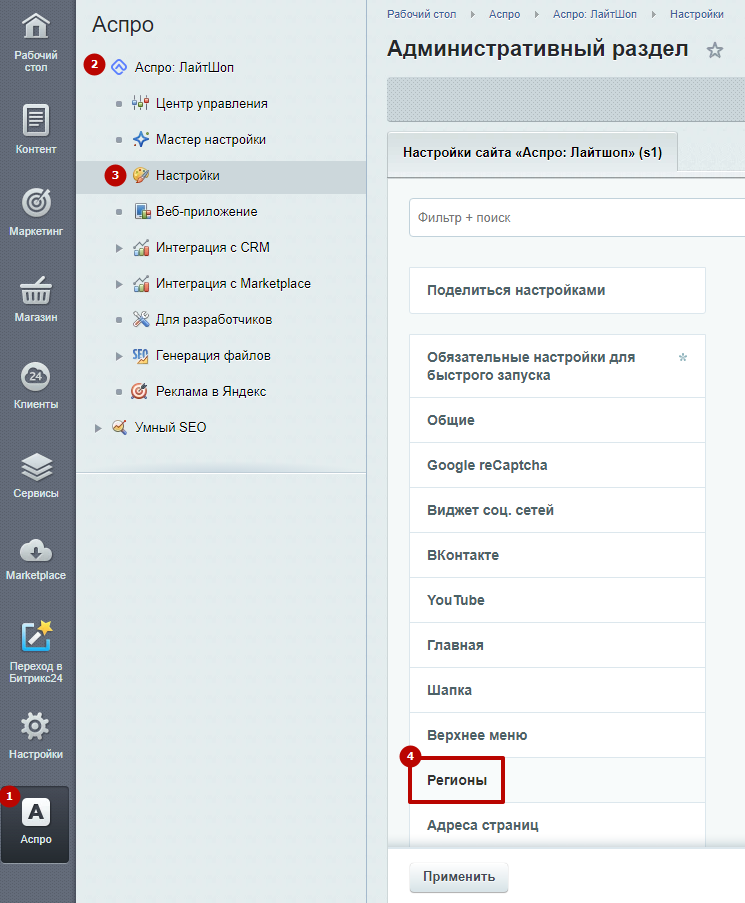Expand Интеграция с Marketplace tree node
745x903 pixels.
coord(119,284)
